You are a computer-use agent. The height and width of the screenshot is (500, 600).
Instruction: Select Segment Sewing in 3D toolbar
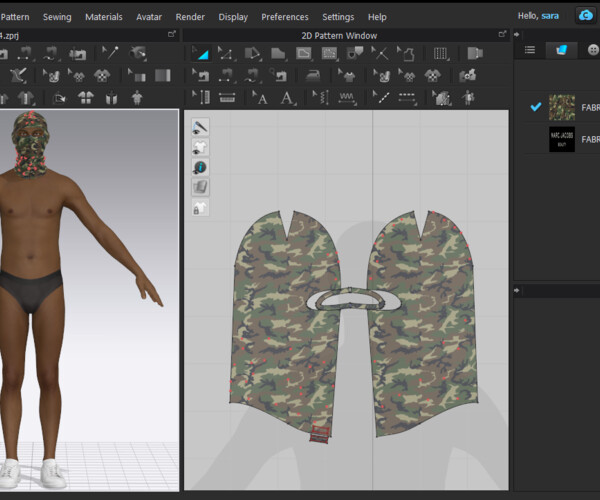tap(25, 53)
